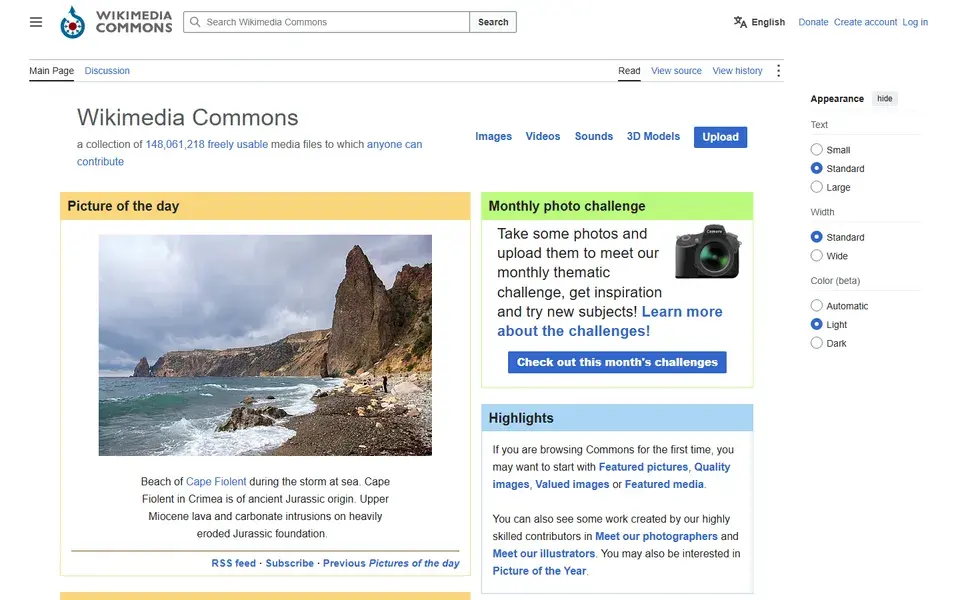This screenshot has width=960, height=600.
Task: Click the Log in link
Action: tap(915, 22)
